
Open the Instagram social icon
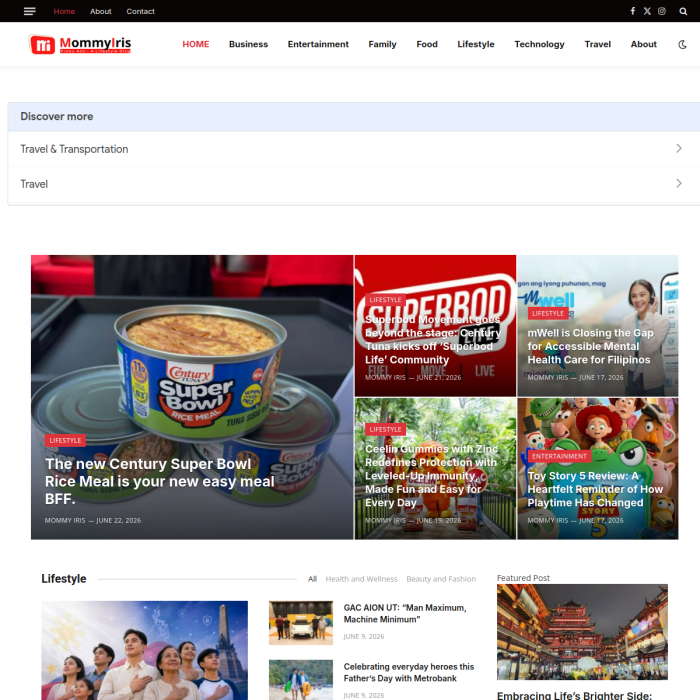pyautogui.click(x=662, y=11)
